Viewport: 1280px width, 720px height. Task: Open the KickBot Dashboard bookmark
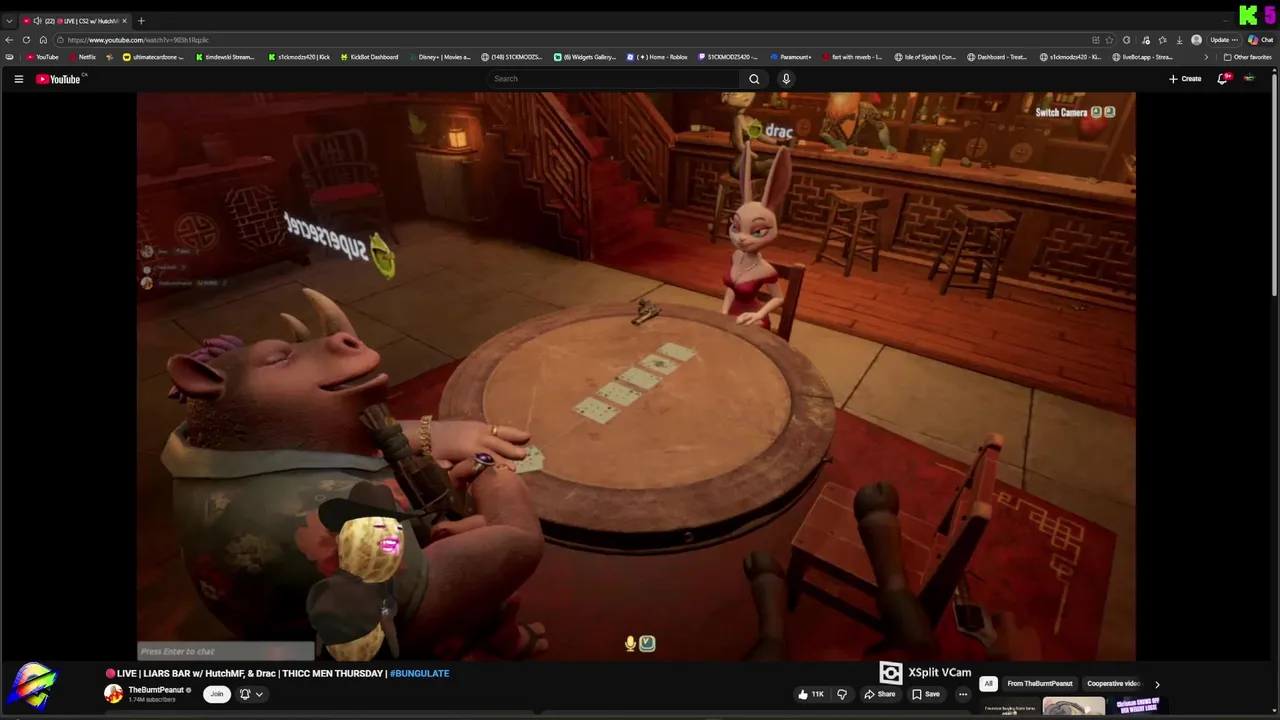click(369, 57)
